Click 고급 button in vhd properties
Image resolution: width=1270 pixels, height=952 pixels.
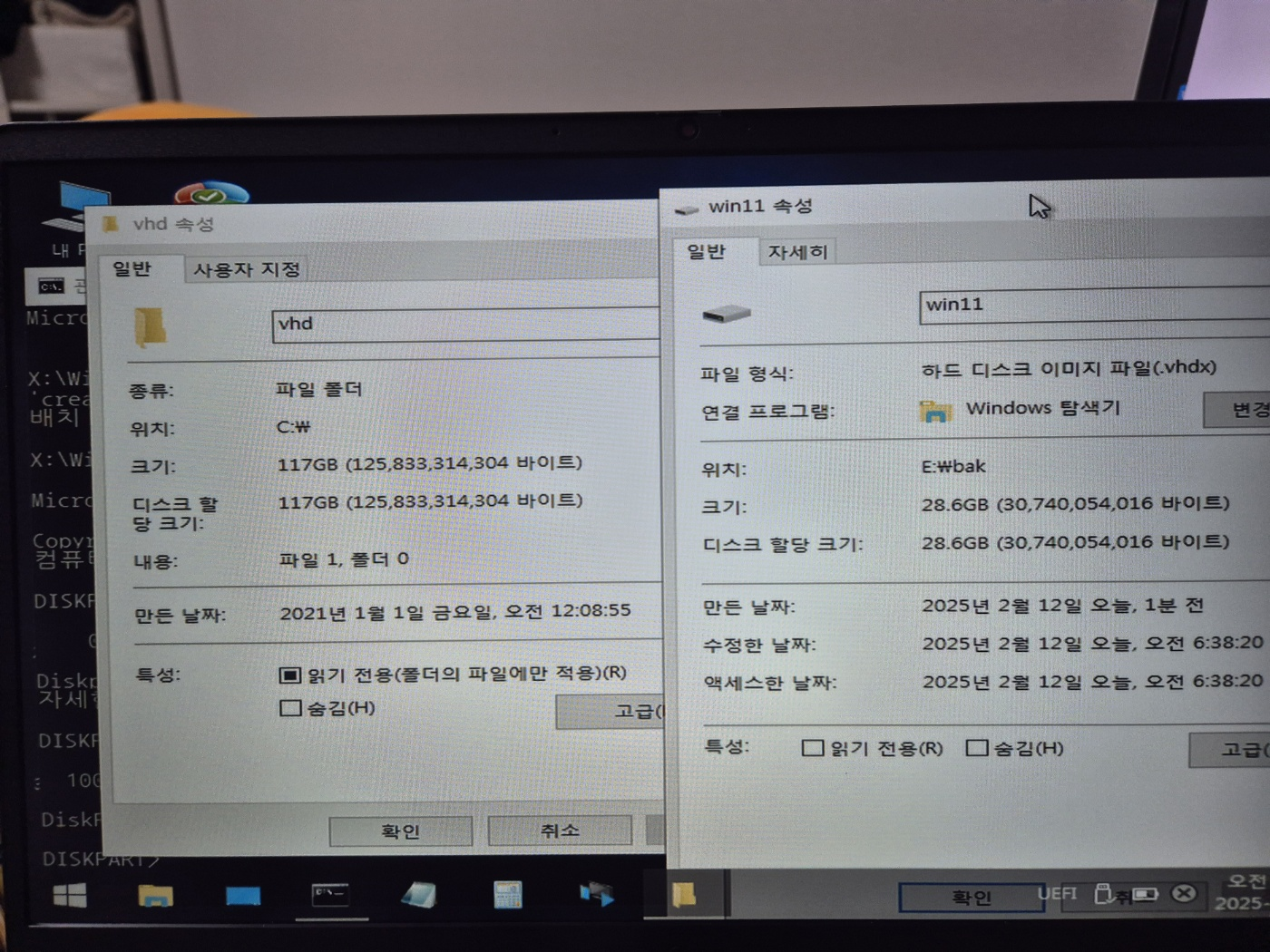click(611, 712)
